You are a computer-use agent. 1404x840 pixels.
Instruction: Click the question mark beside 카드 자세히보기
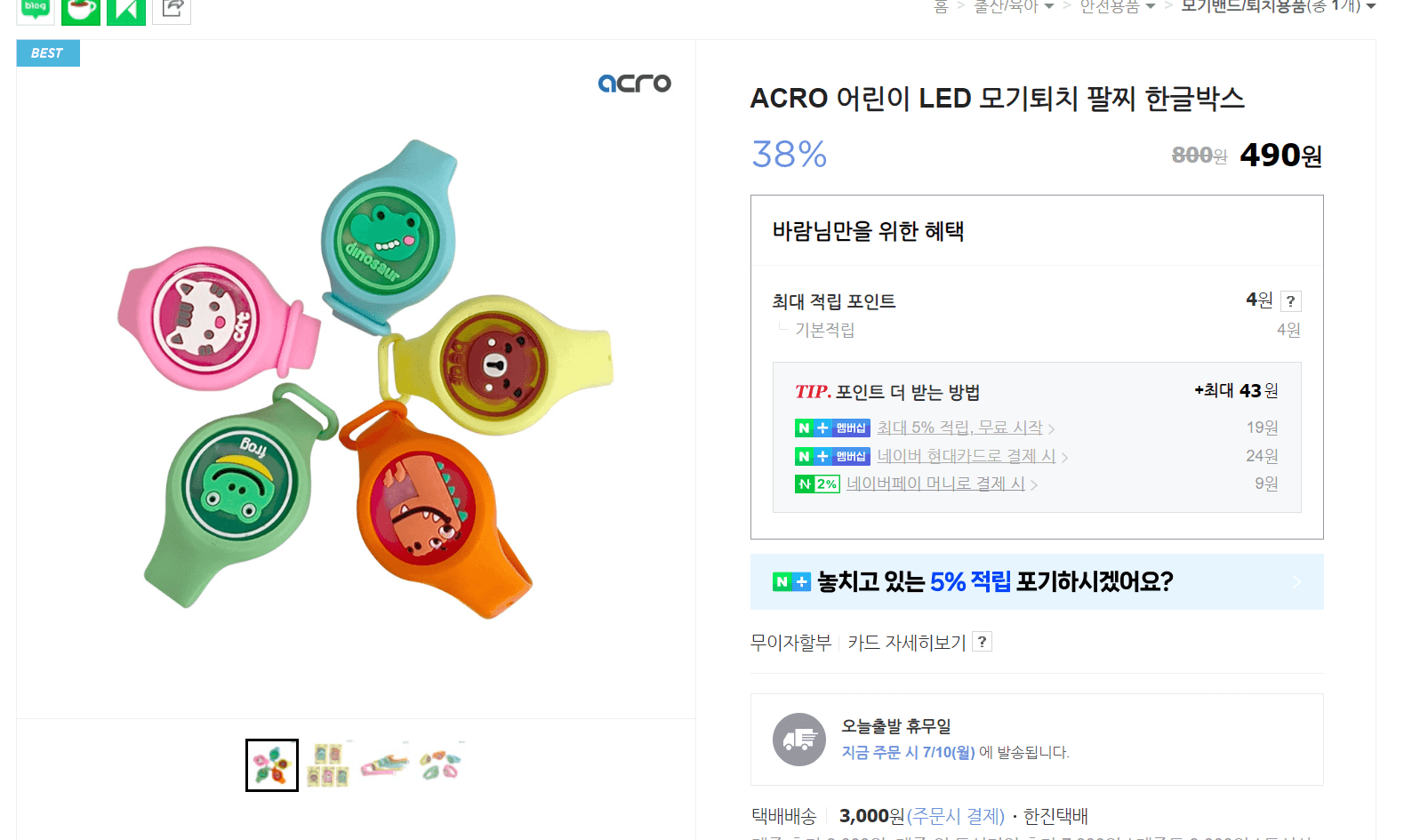pos(982,642)
